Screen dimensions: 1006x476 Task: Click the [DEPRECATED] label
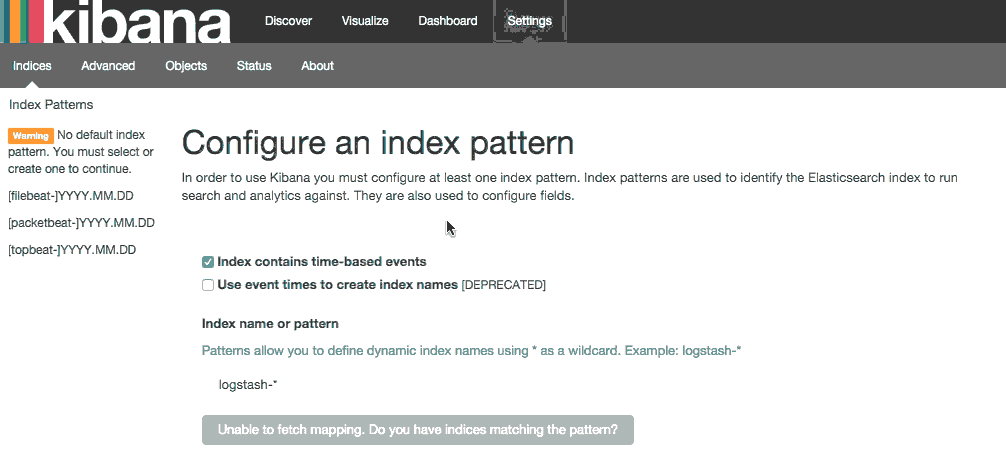point(504,285)
